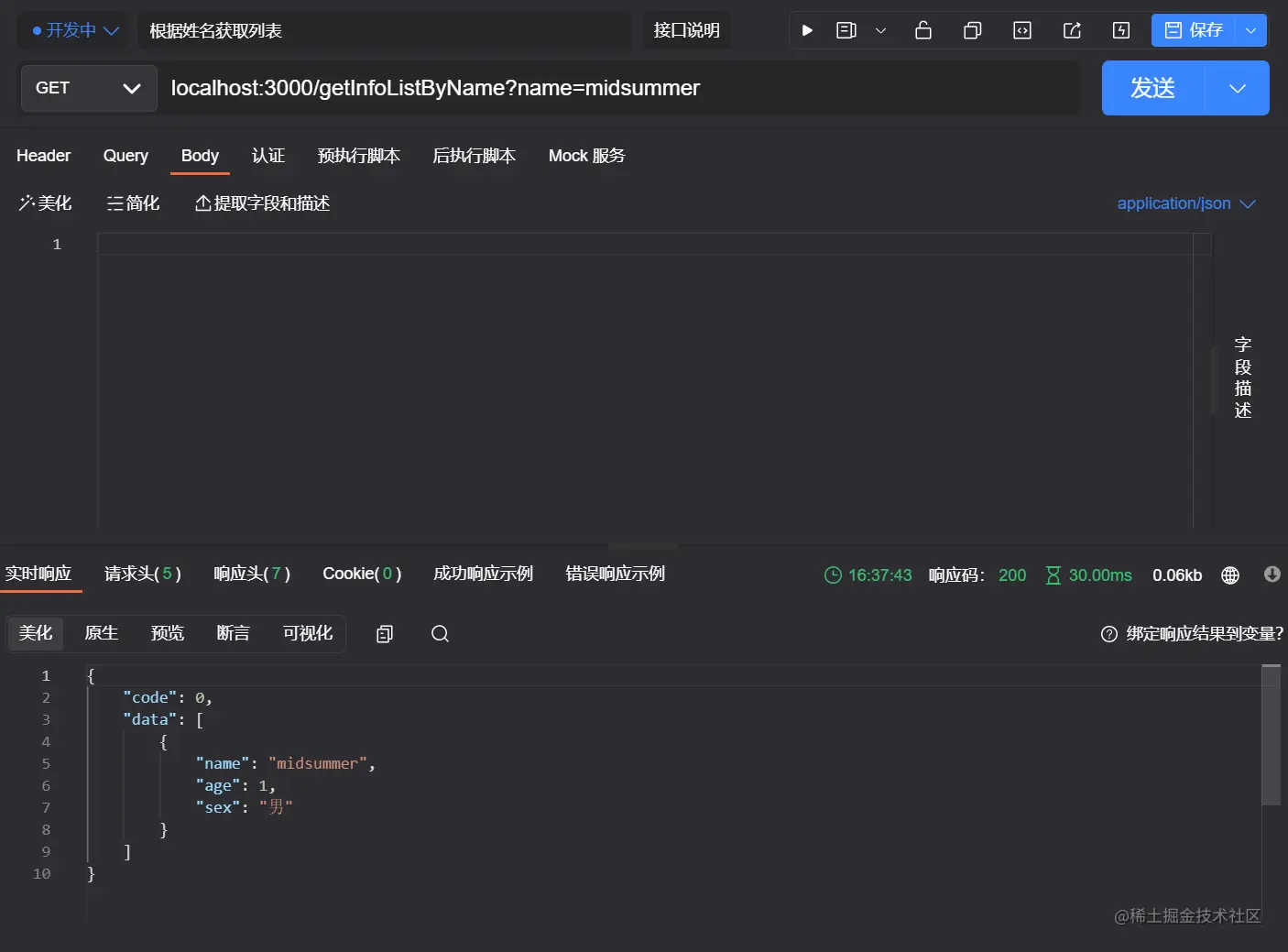Screen dimensions: 1288x952
Task: Click the search icon in response toolbar
Action: click(440, 634)
